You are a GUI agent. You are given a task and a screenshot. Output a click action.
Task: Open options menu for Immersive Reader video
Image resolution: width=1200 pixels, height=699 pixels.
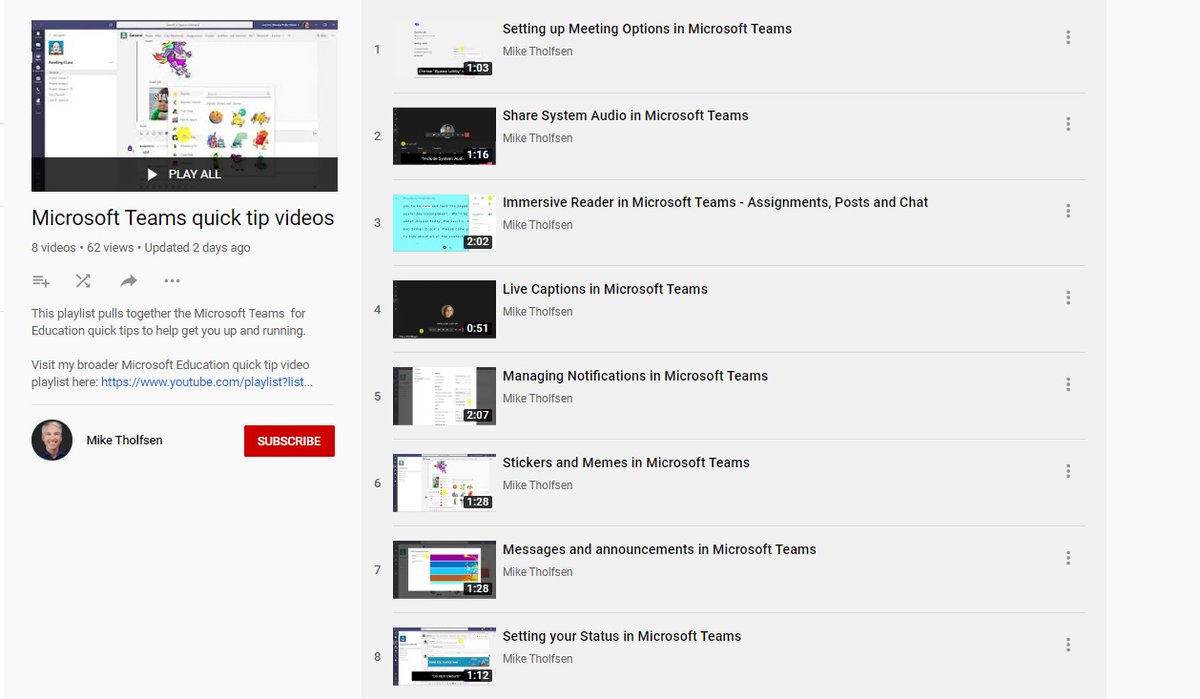(1068, 211)
